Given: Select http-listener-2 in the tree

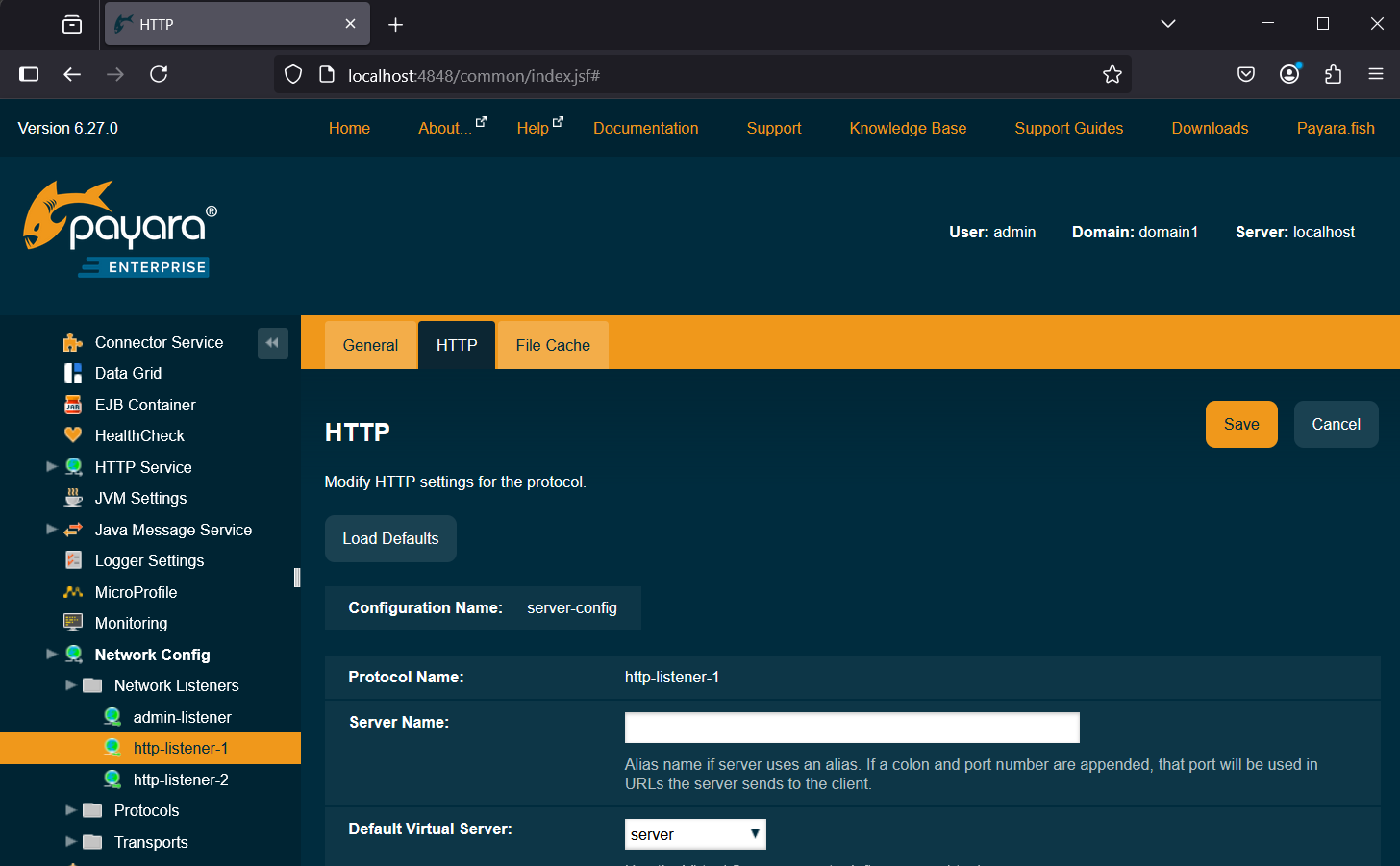Looking at the screenshot, I should coord(181,779).
